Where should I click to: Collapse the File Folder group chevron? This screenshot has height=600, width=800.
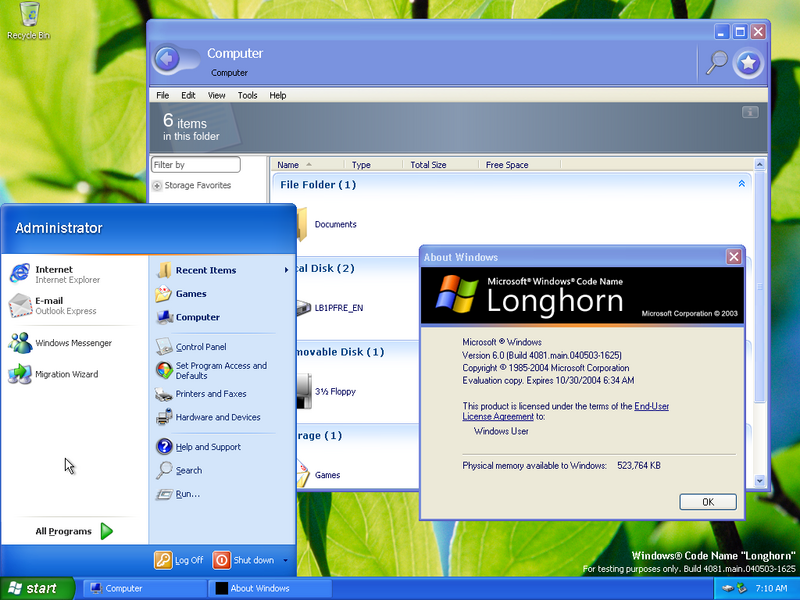pos(741,184)
